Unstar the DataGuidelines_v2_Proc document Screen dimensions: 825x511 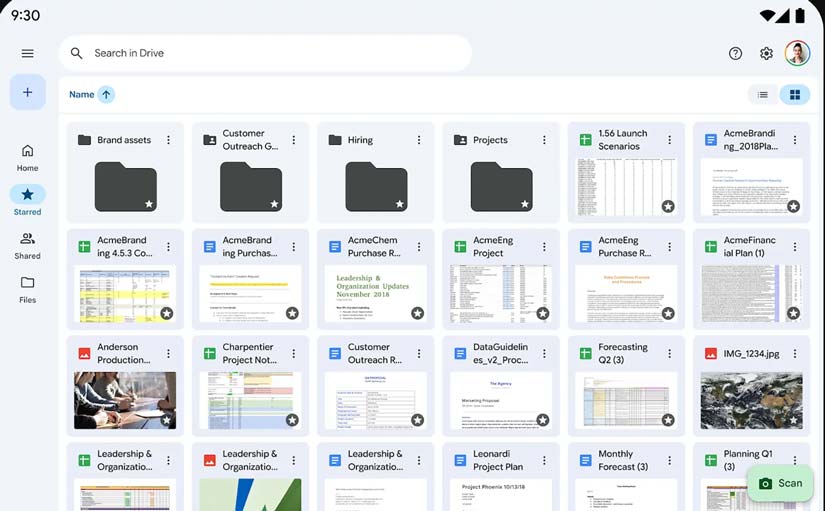pyautogui.click(x=543, y=420)
